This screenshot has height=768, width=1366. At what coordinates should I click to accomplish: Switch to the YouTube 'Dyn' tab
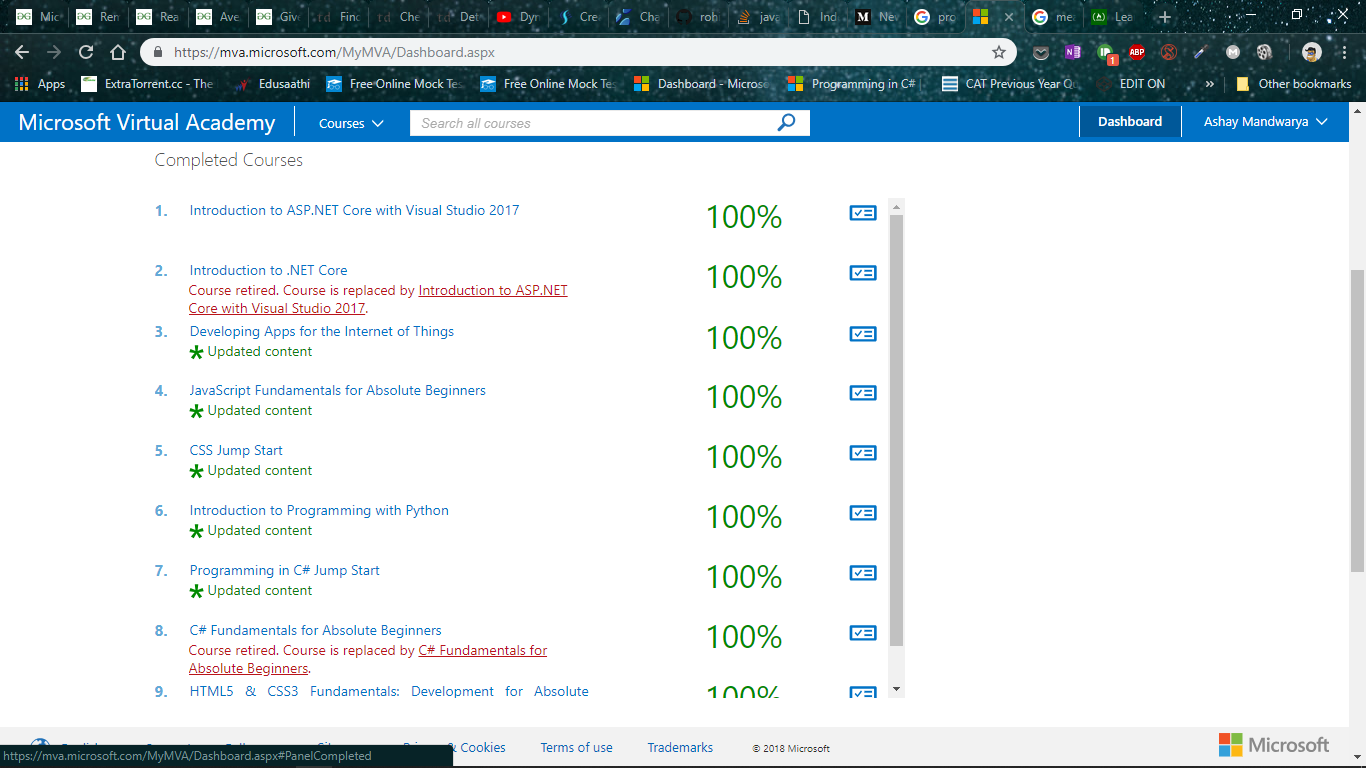[x=518, y=17]
